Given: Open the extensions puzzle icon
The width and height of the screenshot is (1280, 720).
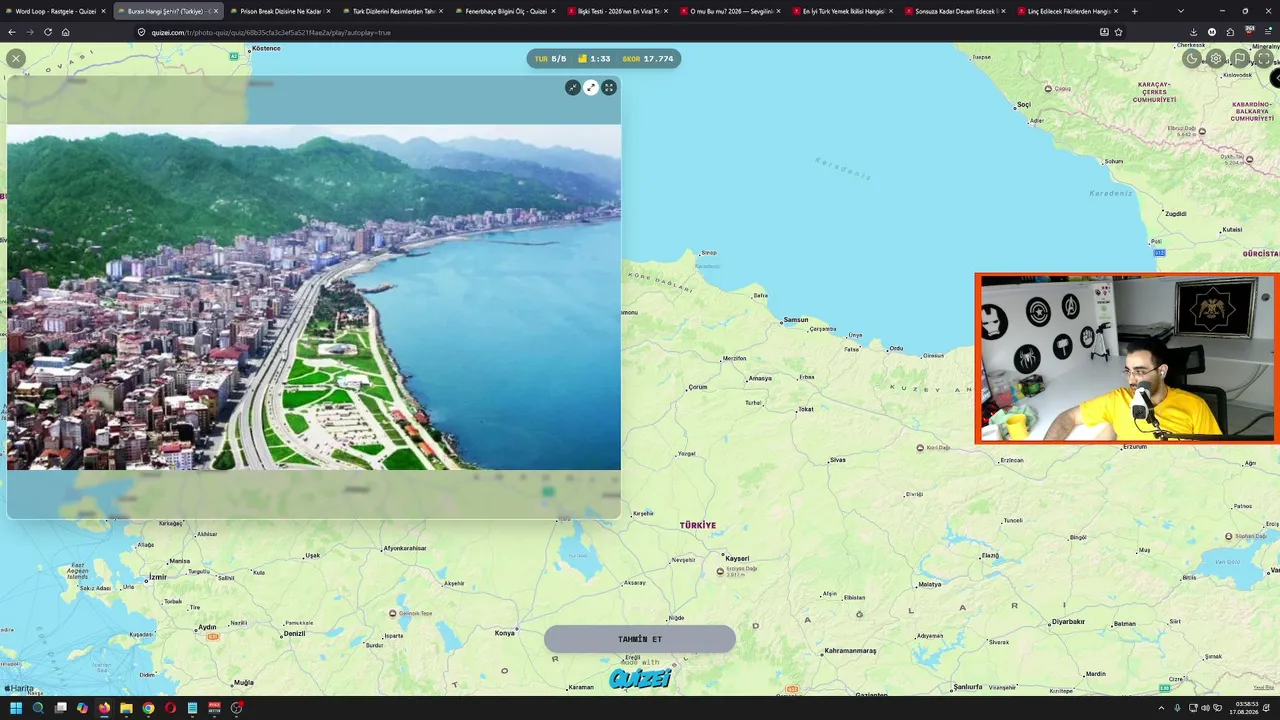Looking at the screenshot, I should pyautogui.click(x=1230, y=32).
